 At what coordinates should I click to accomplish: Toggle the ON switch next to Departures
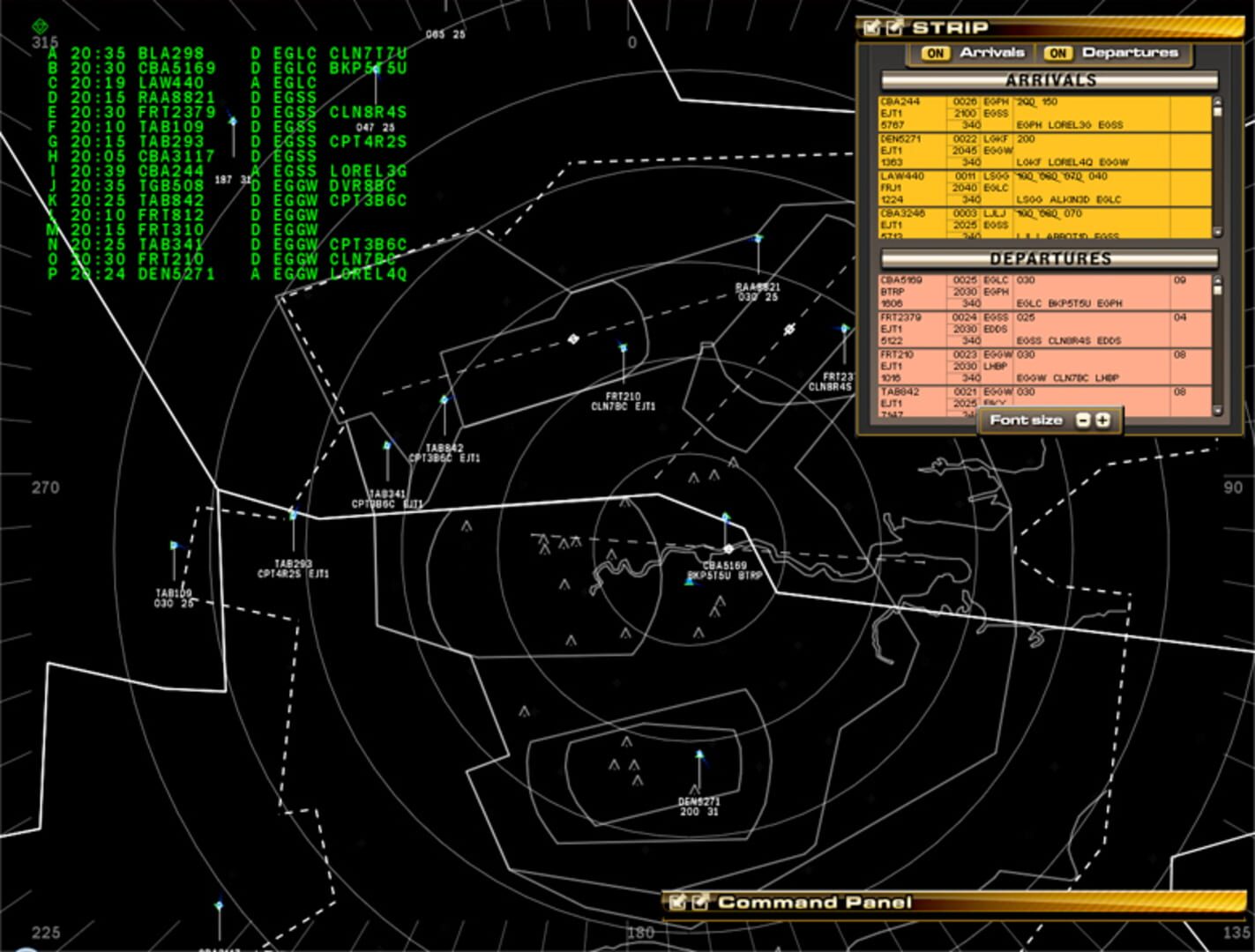tap(1057, 53)
